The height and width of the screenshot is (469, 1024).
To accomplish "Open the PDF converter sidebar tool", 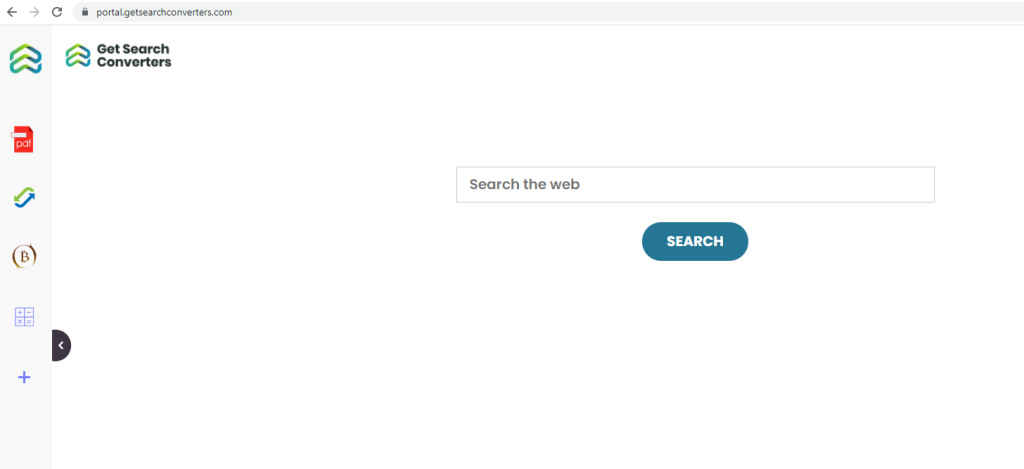I will click(23, 140).
